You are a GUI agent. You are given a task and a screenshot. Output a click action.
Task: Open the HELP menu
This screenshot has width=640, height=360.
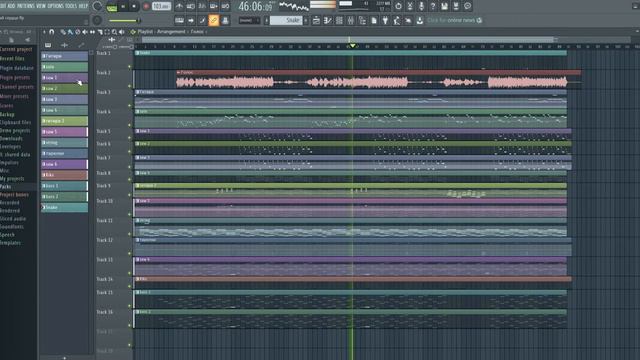click(x=83, y=6)
